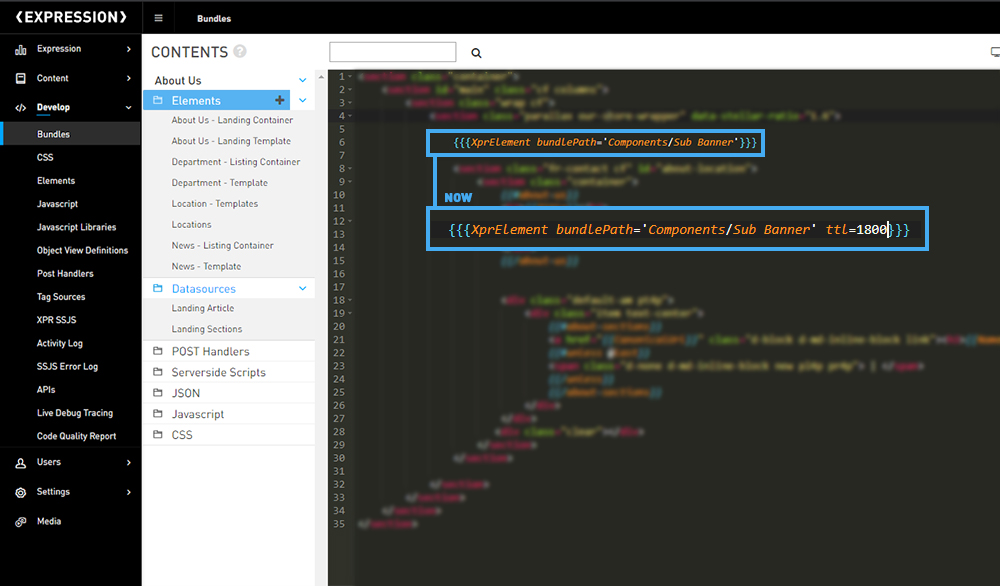
Task: Select Landing Sections datasource
Action: click(x=207, y=329)
